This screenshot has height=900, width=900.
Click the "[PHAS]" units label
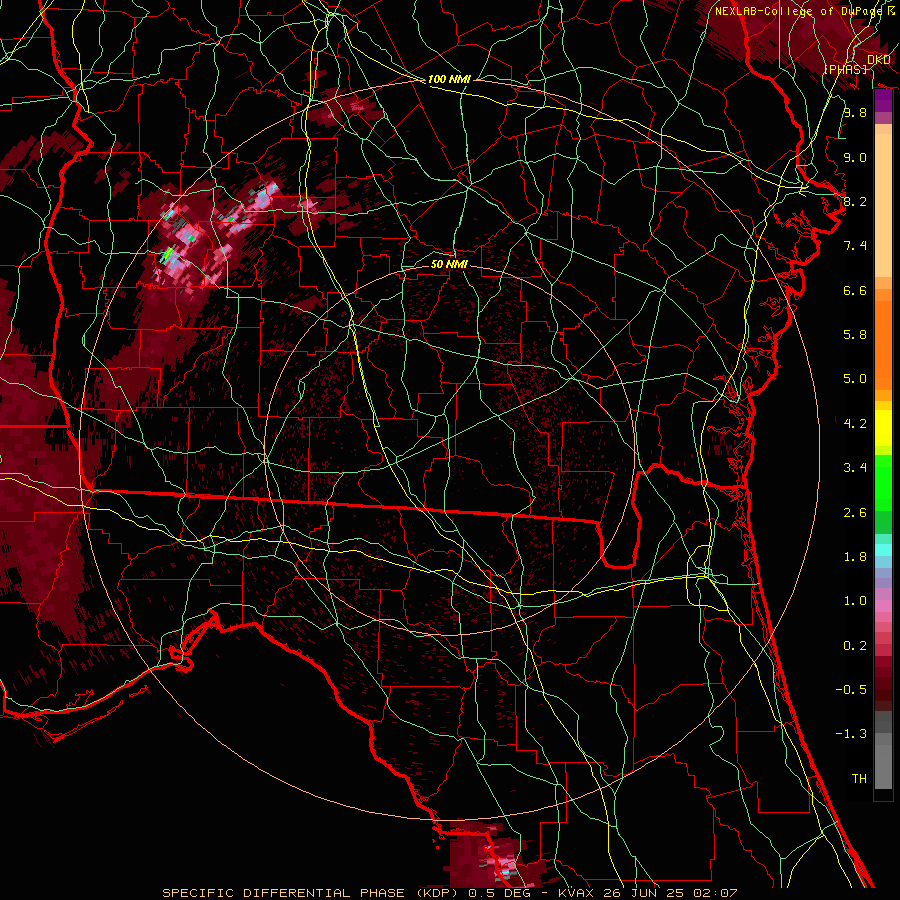click(845, 69)
